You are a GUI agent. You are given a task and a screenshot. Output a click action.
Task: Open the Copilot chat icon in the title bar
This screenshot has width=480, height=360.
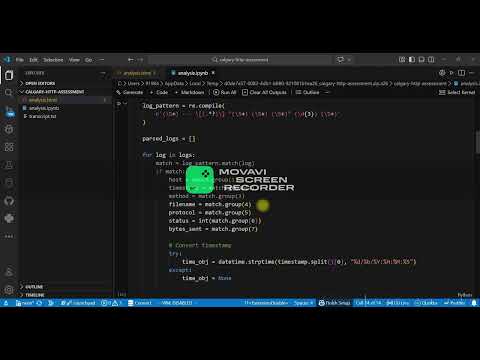coord(340,60)
